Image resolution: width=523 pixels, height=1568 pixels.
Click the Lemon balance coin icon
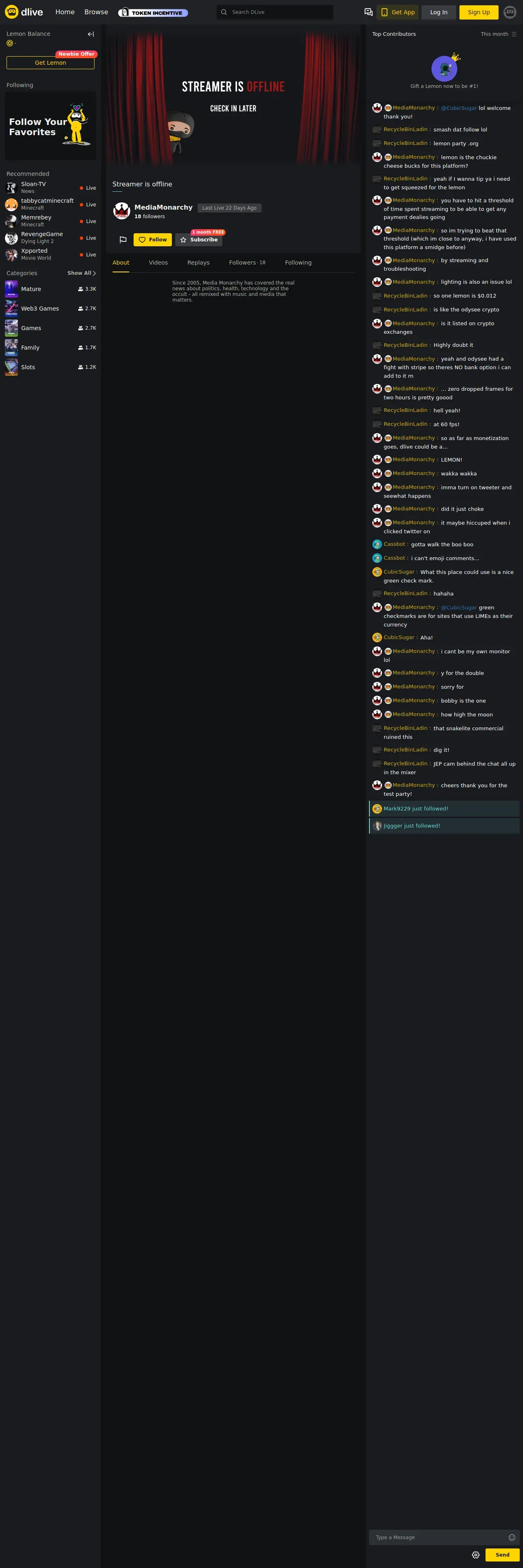click(x=10, y=43)
